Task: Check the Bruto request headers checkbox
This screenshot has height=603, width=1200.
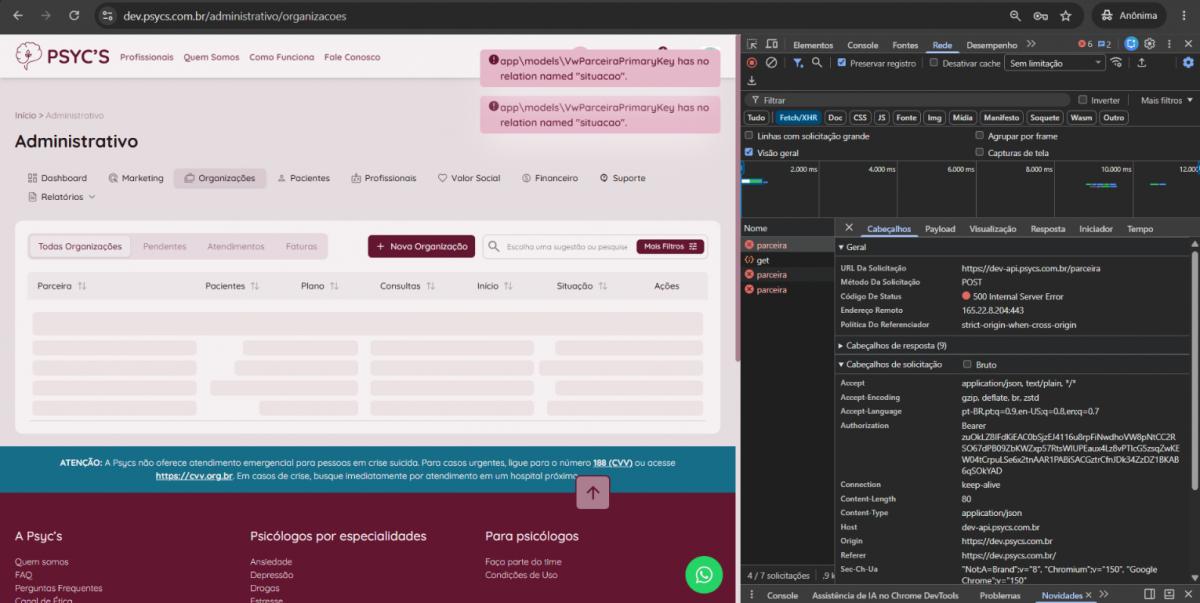Action: tap(967, 364)
